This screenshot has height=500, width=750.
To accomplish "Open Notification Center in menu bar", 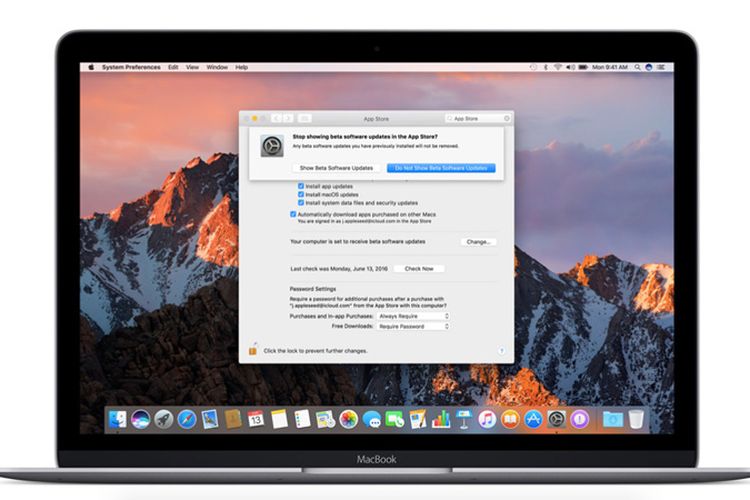I will [x=661, y=67].
